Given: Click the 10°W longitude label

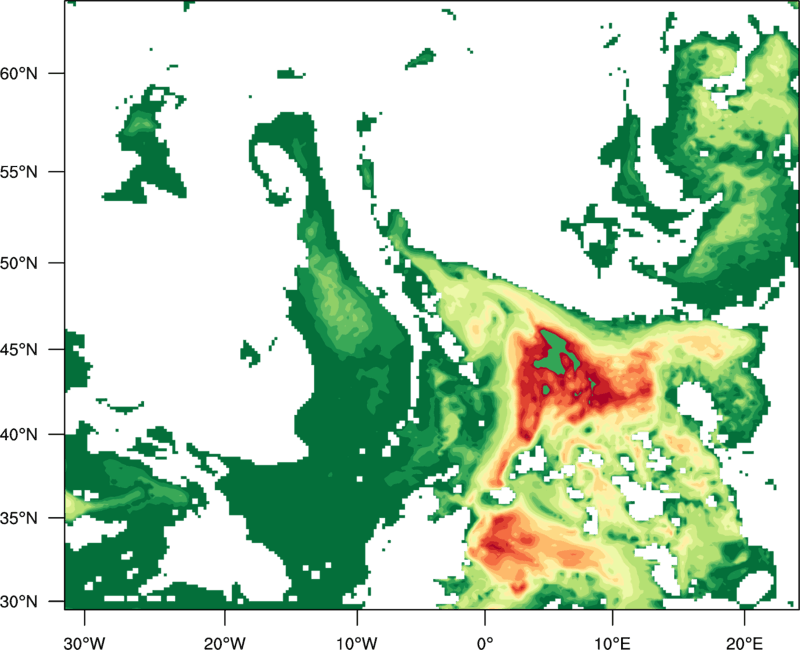Looking at the screenshot, I should (x=356, y=643).
